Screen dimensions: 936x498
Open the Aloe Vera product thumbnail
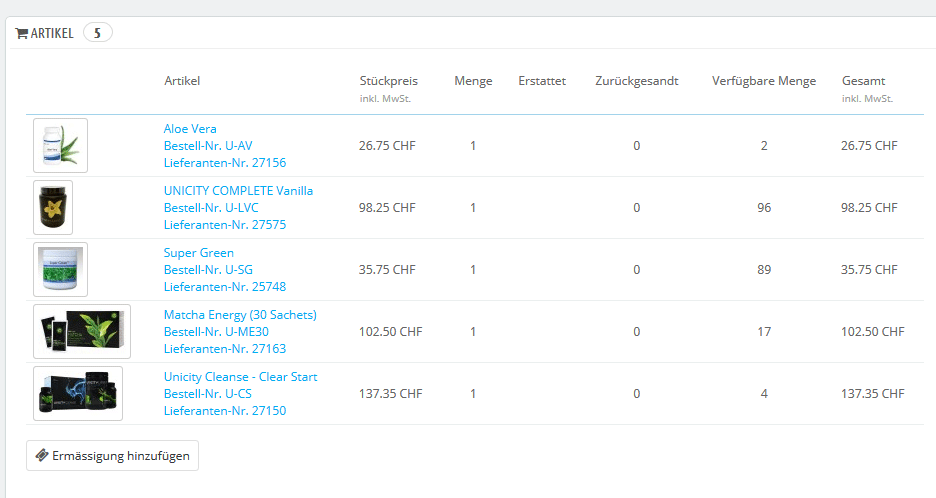[60, 145]
